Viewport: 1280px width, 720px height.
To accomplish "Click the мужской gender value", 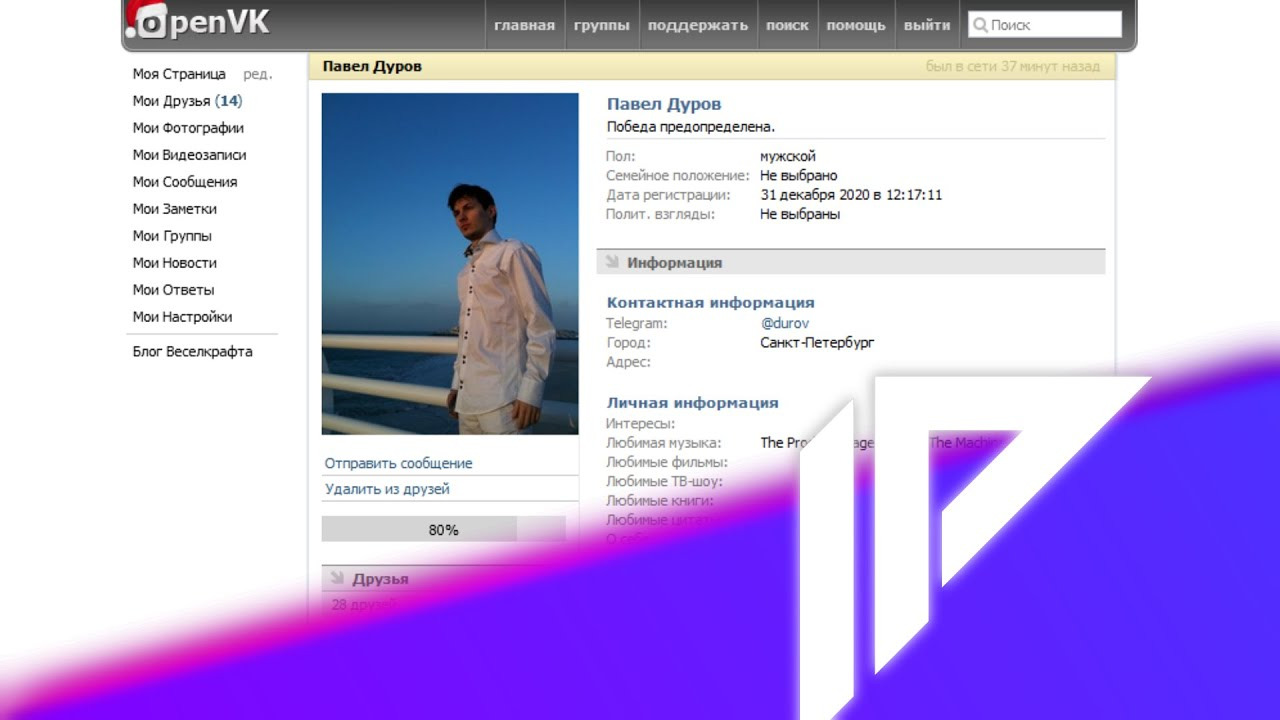I will [x=788, y=156].
